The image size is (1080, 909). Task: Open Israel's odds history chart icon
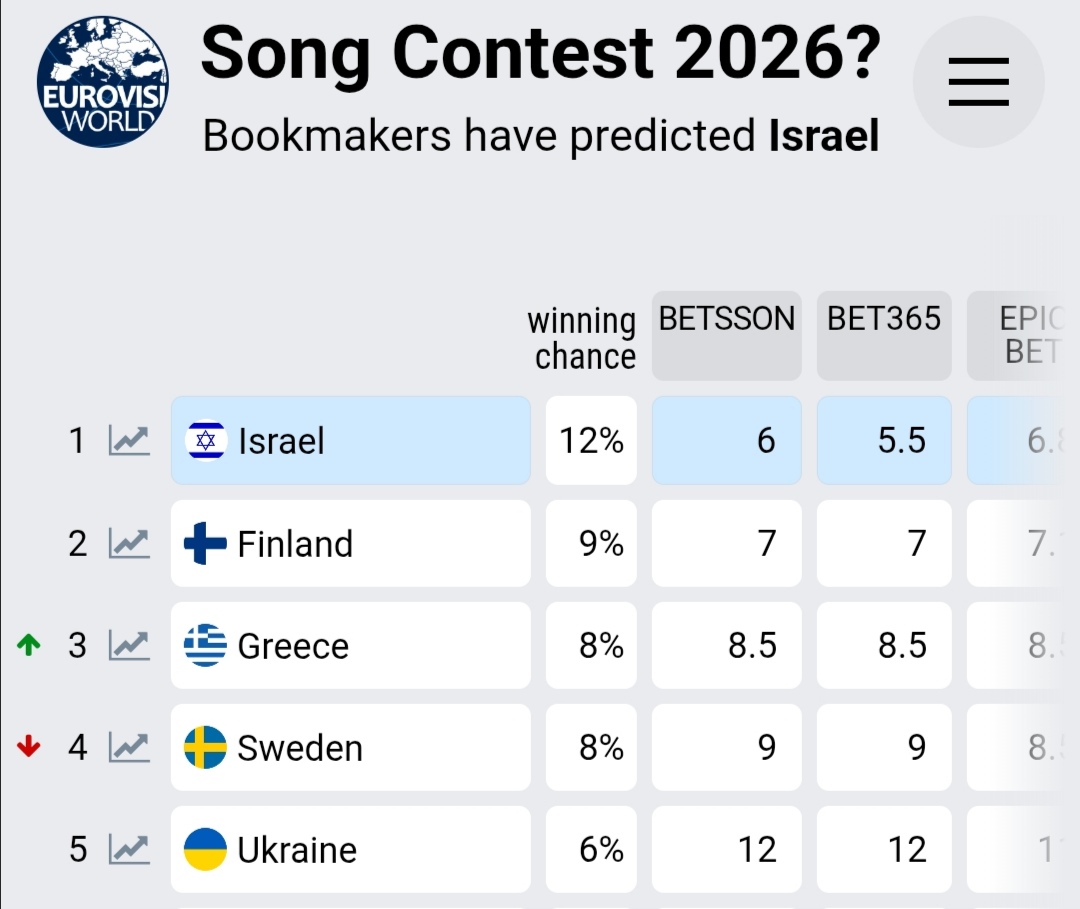coord(129,440)
